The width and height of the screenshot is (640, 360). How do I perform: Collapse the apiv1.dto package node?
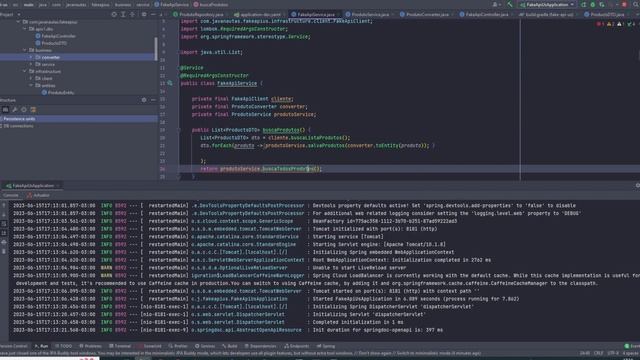coord(25,29)
